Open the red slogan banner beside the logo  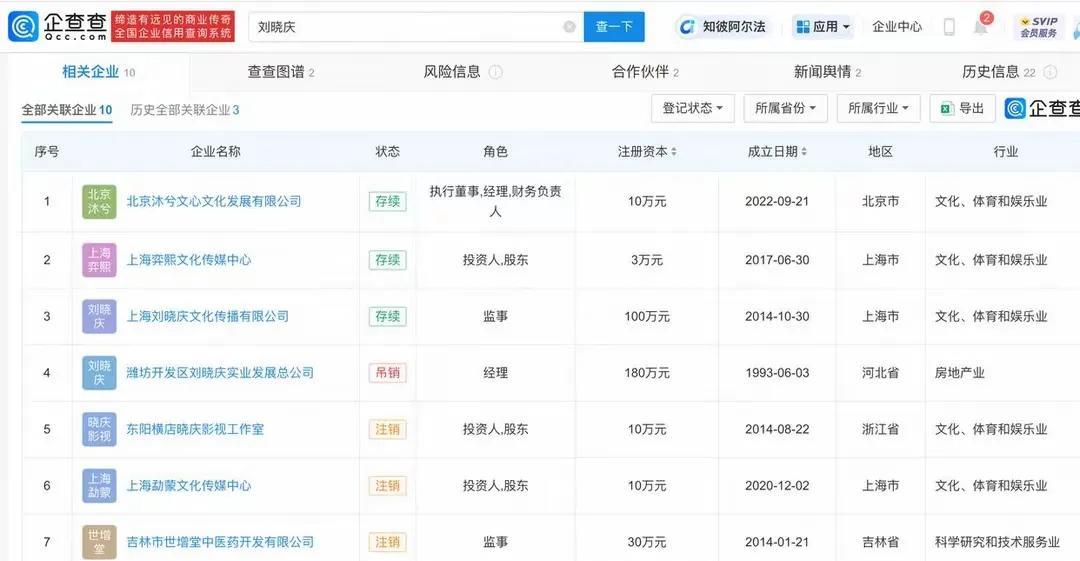pos(173,26)
